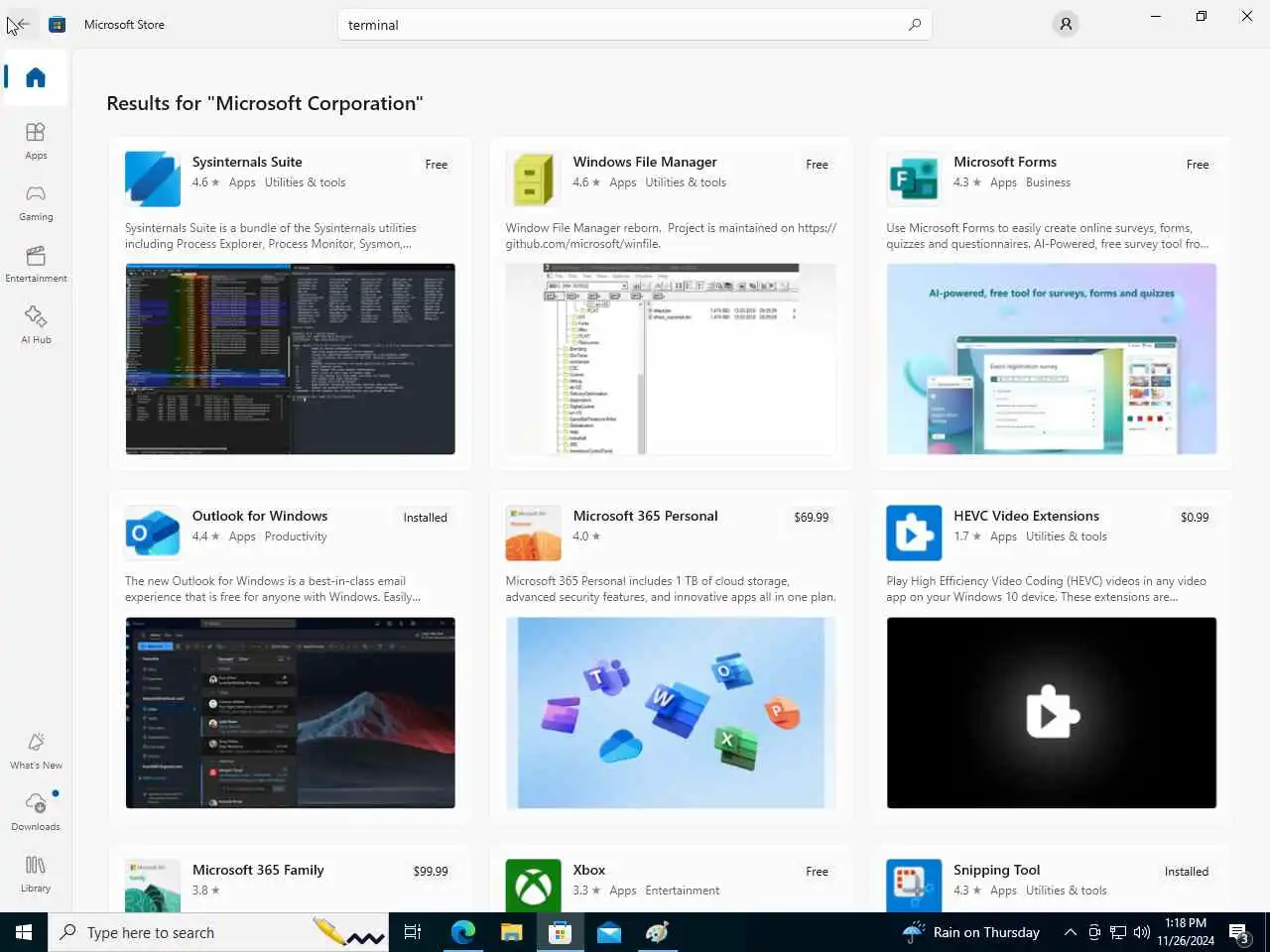Open Outlook for Windows title link
The width and height of the screenshot is (1270, 952).
(260, 516)
